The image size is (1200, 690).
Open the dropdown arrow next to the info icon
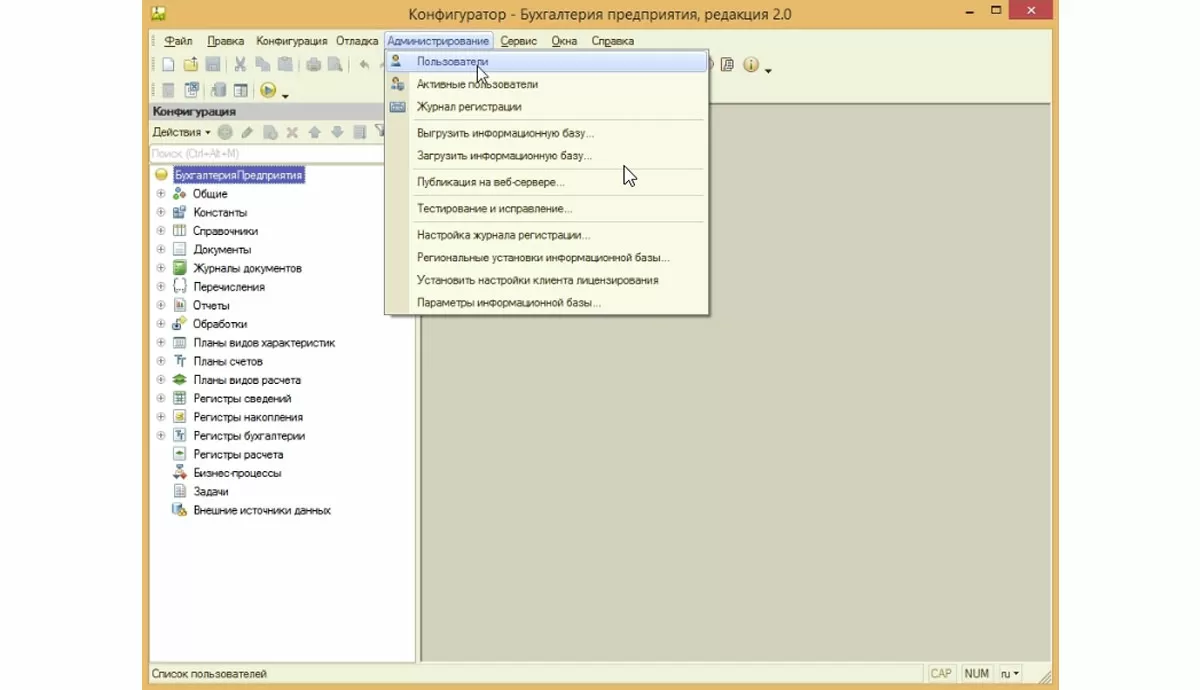pyautogui.click(x=768, y=69)
